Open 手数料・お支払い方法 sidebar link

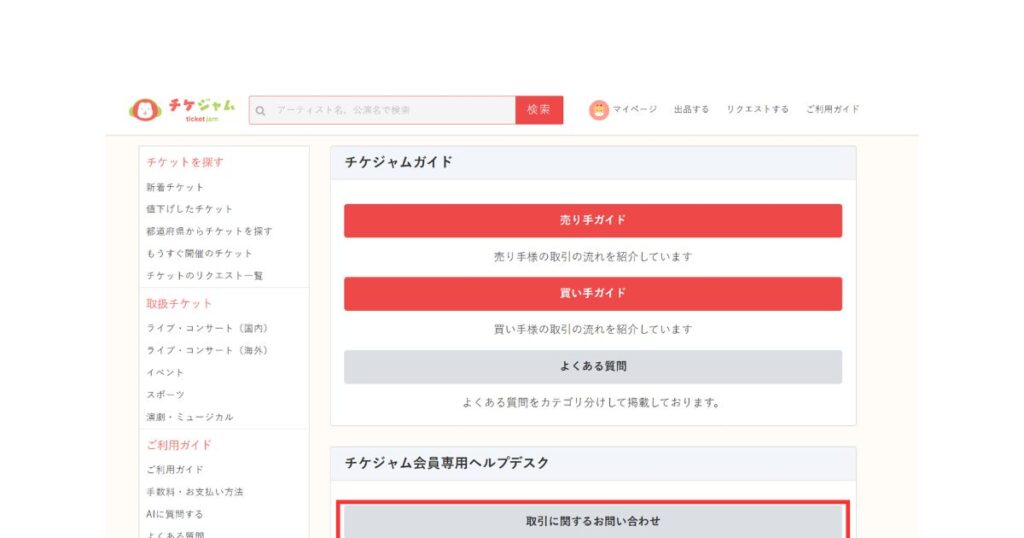pos(195,492)
